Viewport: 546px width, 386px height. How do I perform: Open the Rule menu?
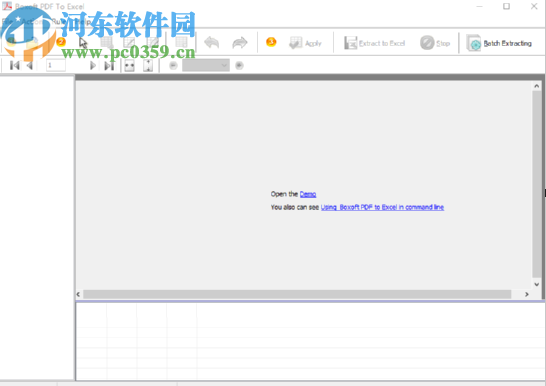tap(58, 22)
